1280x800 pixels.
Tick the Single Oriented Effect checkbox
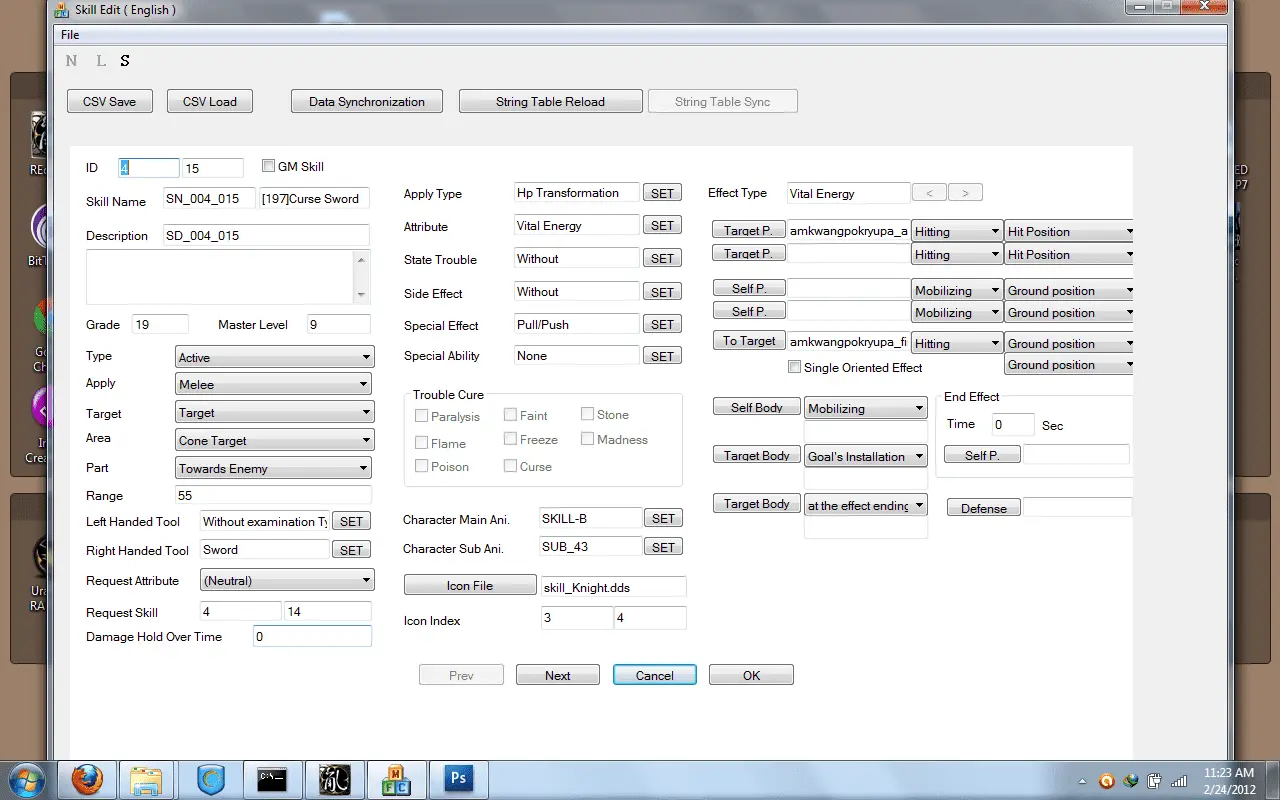point(795,367)
